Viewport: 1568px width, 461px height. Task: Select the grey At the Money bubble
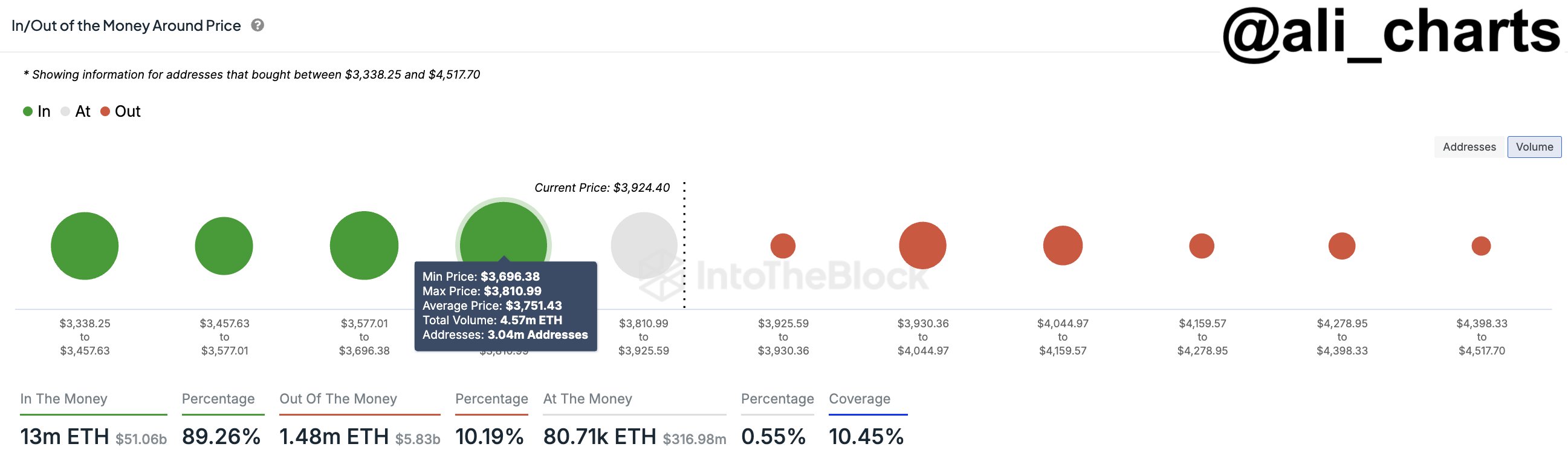pos(644,246)
